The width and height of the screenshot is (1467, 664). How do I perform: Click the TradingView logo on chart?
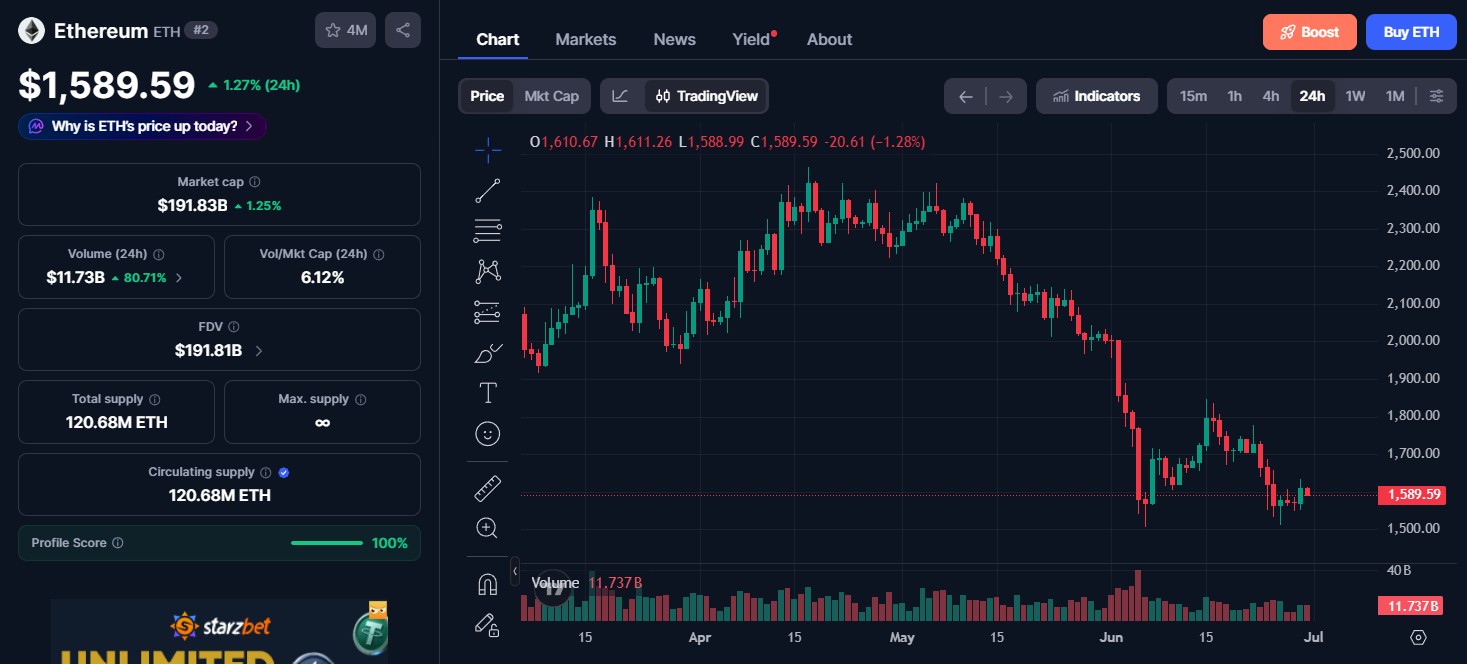pyautogui.click(x=554, y=588)
